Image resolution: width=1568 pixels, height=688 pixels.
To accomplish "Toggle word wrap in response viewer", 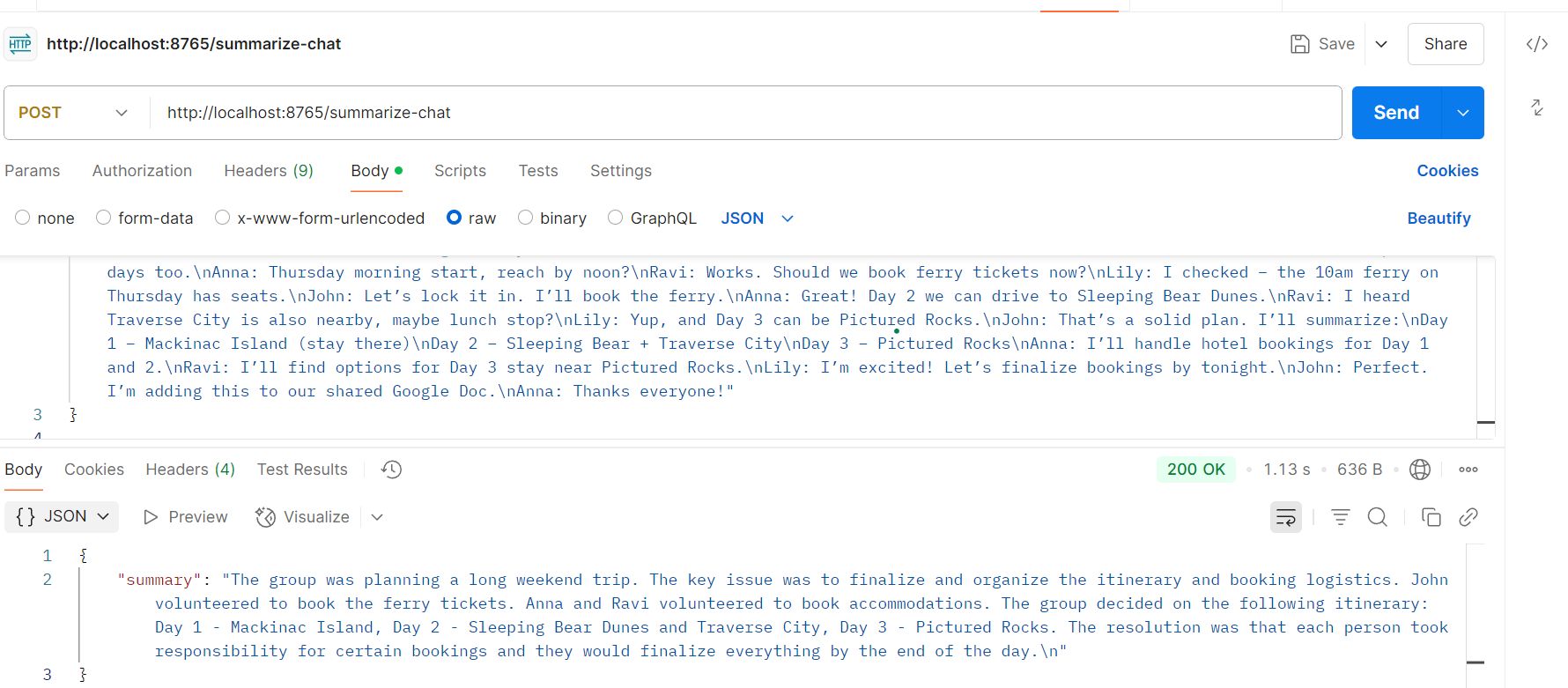I will point(1286,517).
